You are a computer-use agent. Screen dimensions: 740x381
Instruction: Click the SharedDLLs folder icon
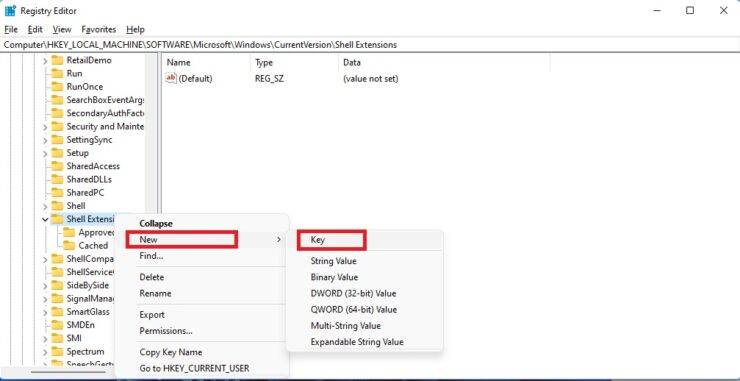point(57,179)
